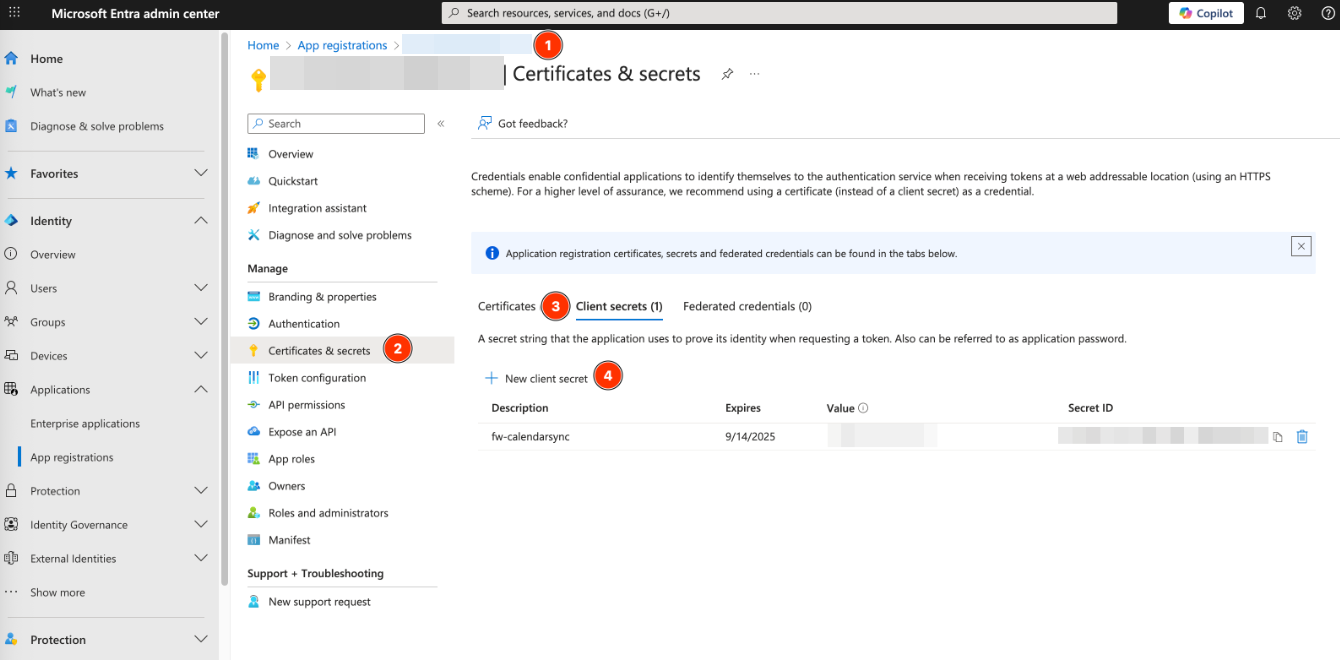Open Identity Overview in sidebar
The height and width of the screenshot is (662, 1340).
pos(53,255)
